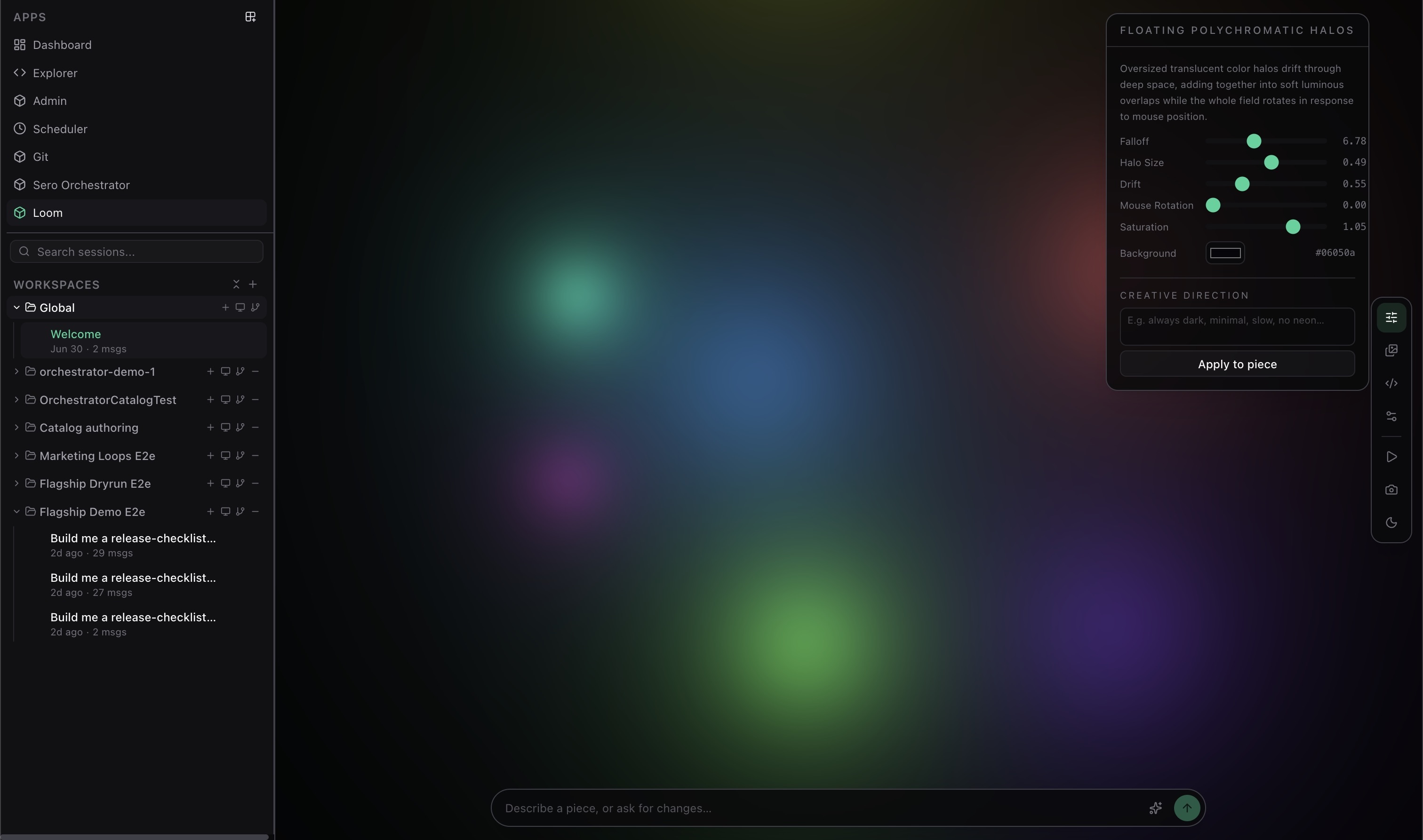Remove Marketing Loops E2e with its minus icon
The width and height of the screenshot is (1423, 840).
coord(256,456)
